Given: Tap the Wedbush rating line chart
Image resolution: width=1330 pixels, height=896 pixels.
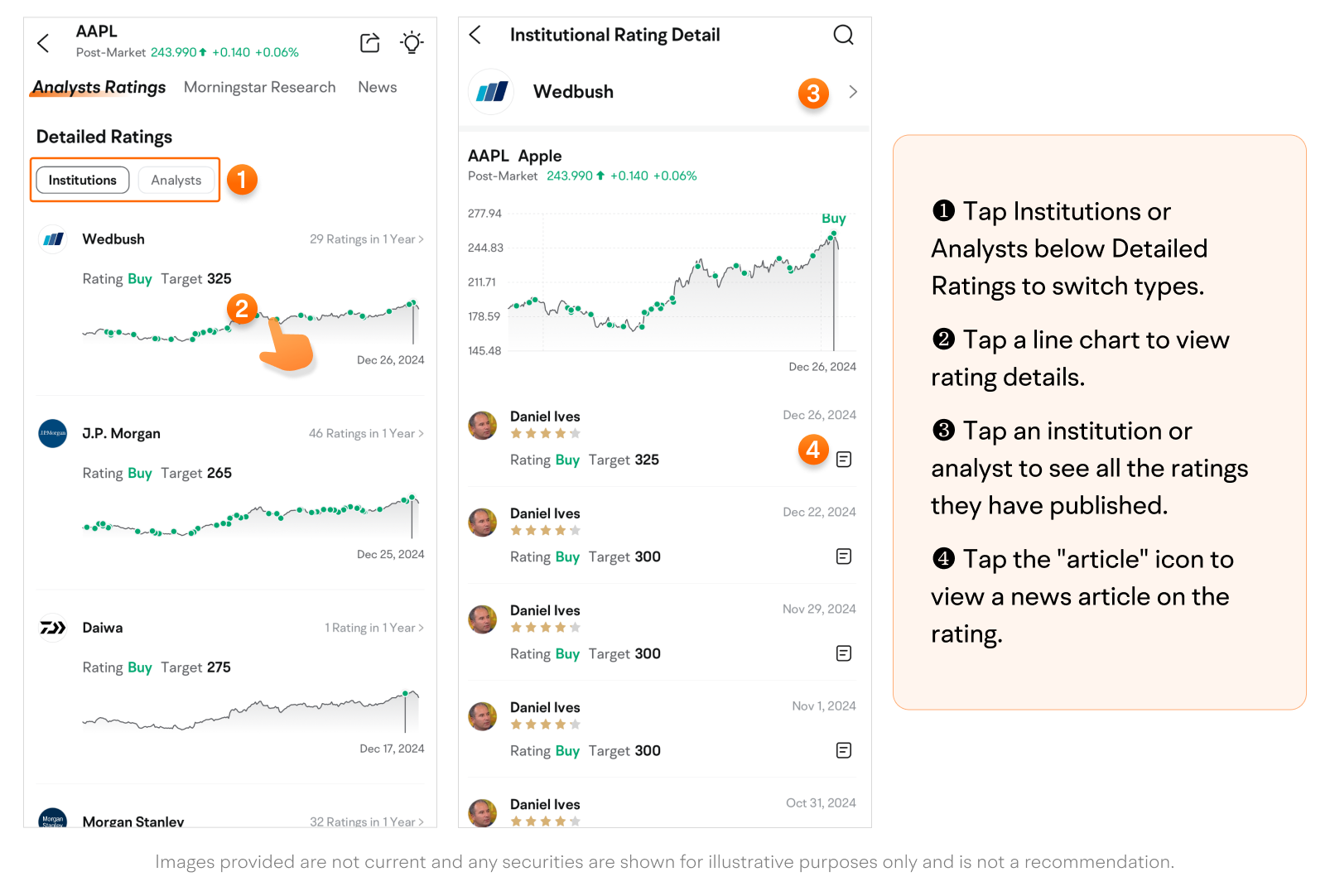Looking at the screenshot, I should click(248, 325).
